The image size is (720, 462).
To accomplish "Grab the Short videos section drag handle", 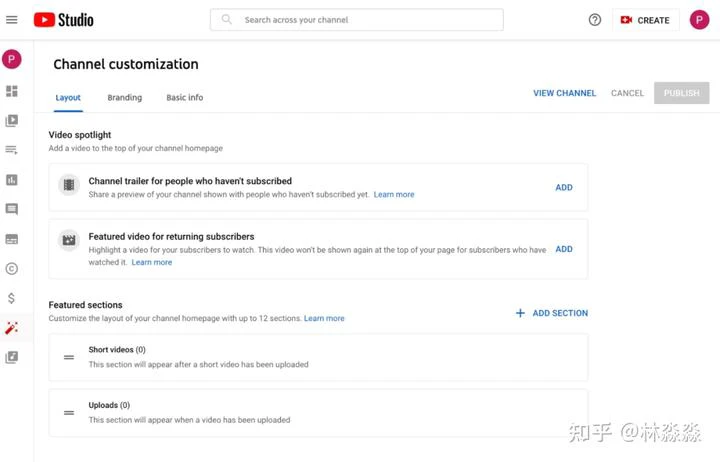I will 69,357.
